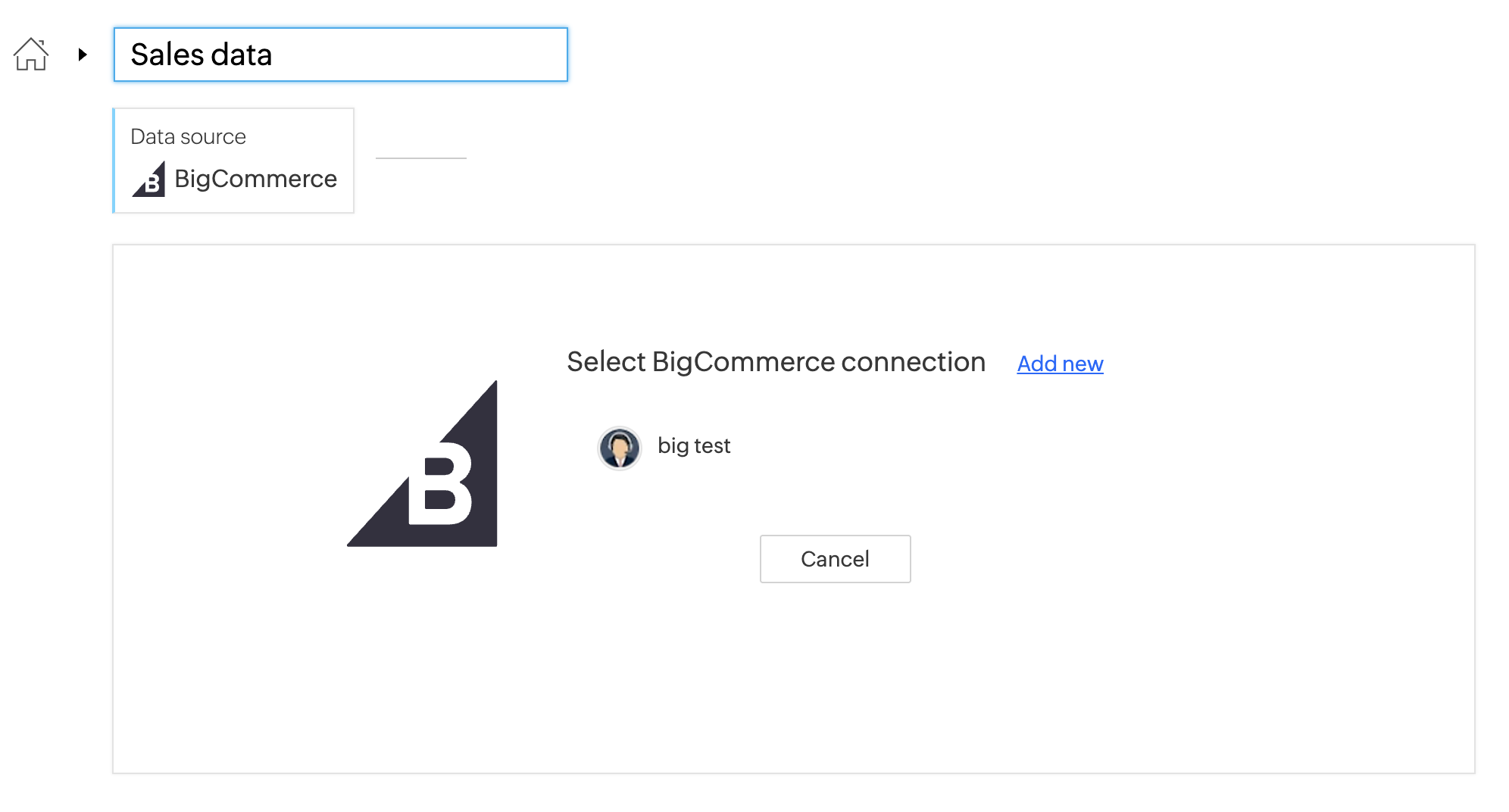
Task: Focus the Sales data name field
Action: (x=415, y=55)
